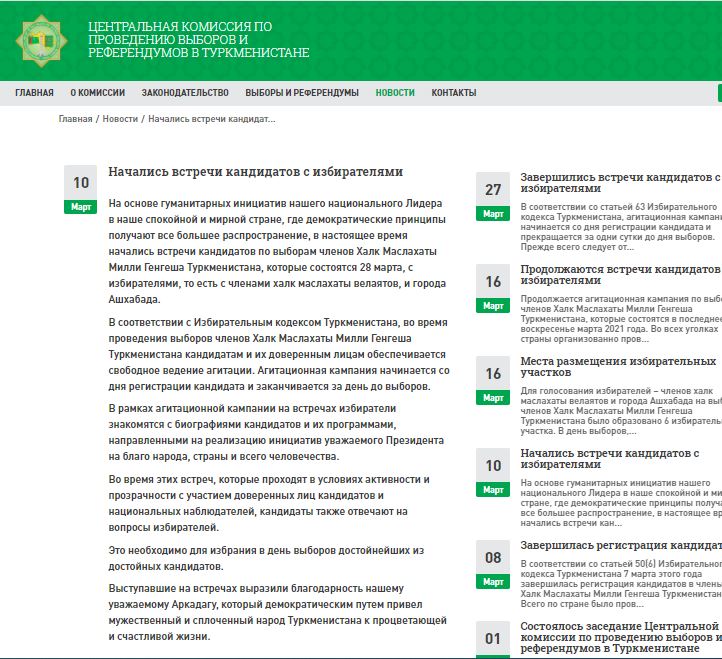Select the НОВОСТИ menu item
The width and height of the screenshot is (722, 659).
pos(395,93)
